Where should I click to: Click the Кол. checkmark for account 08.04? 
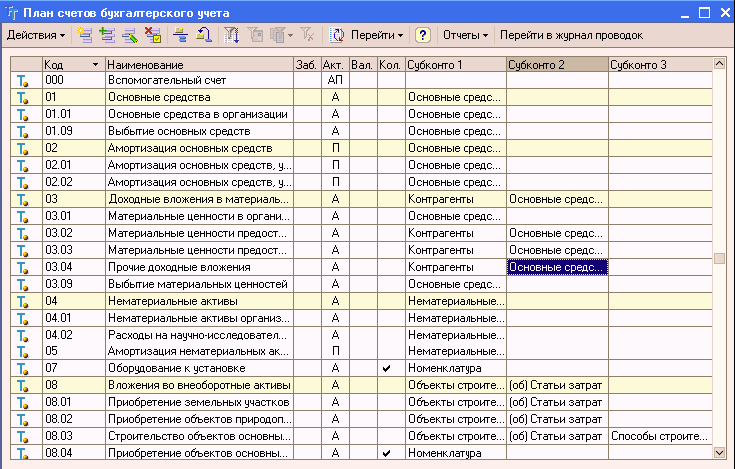(x=386, y=454)
